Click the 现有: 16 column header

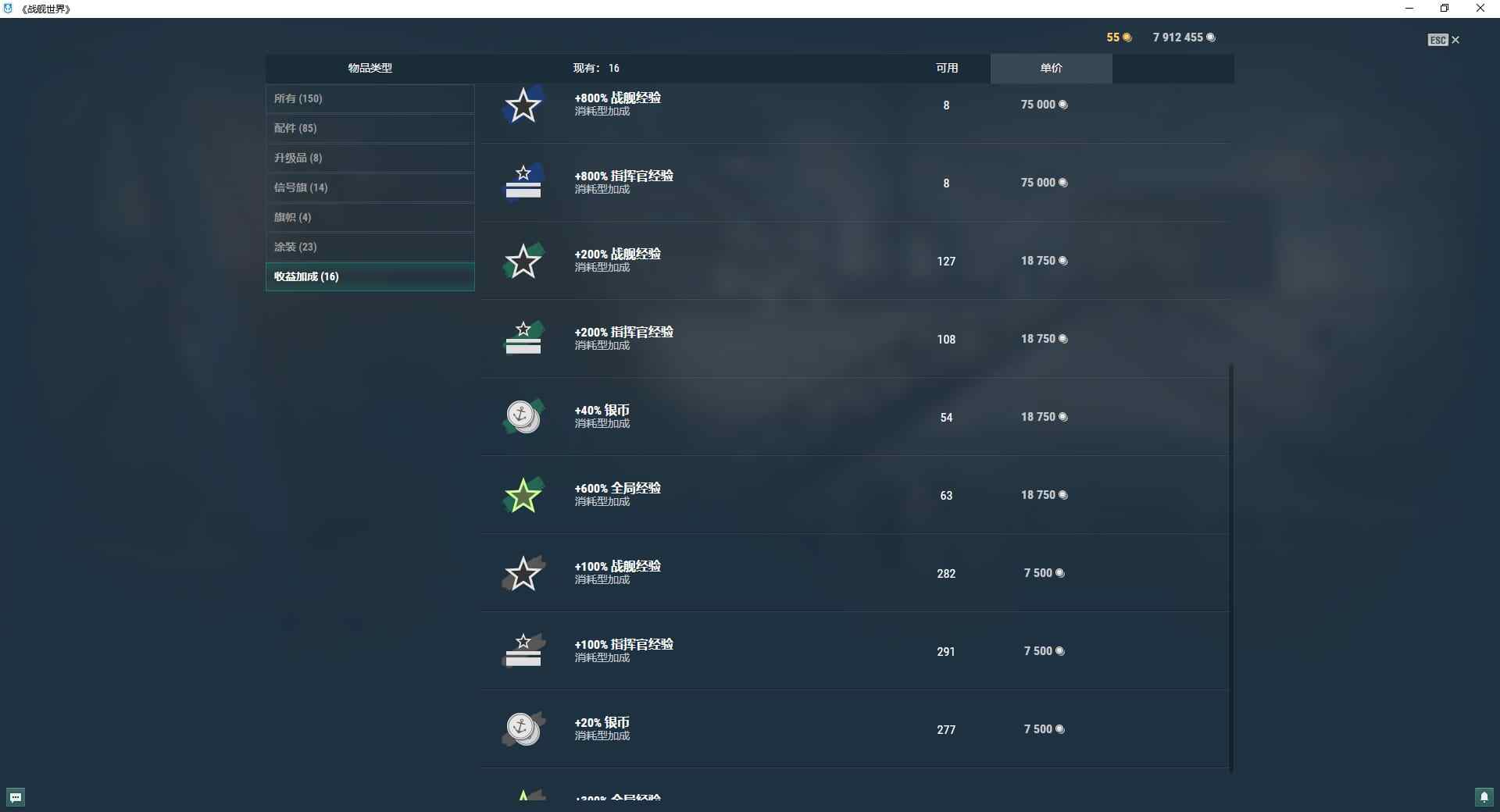point(596,68)
